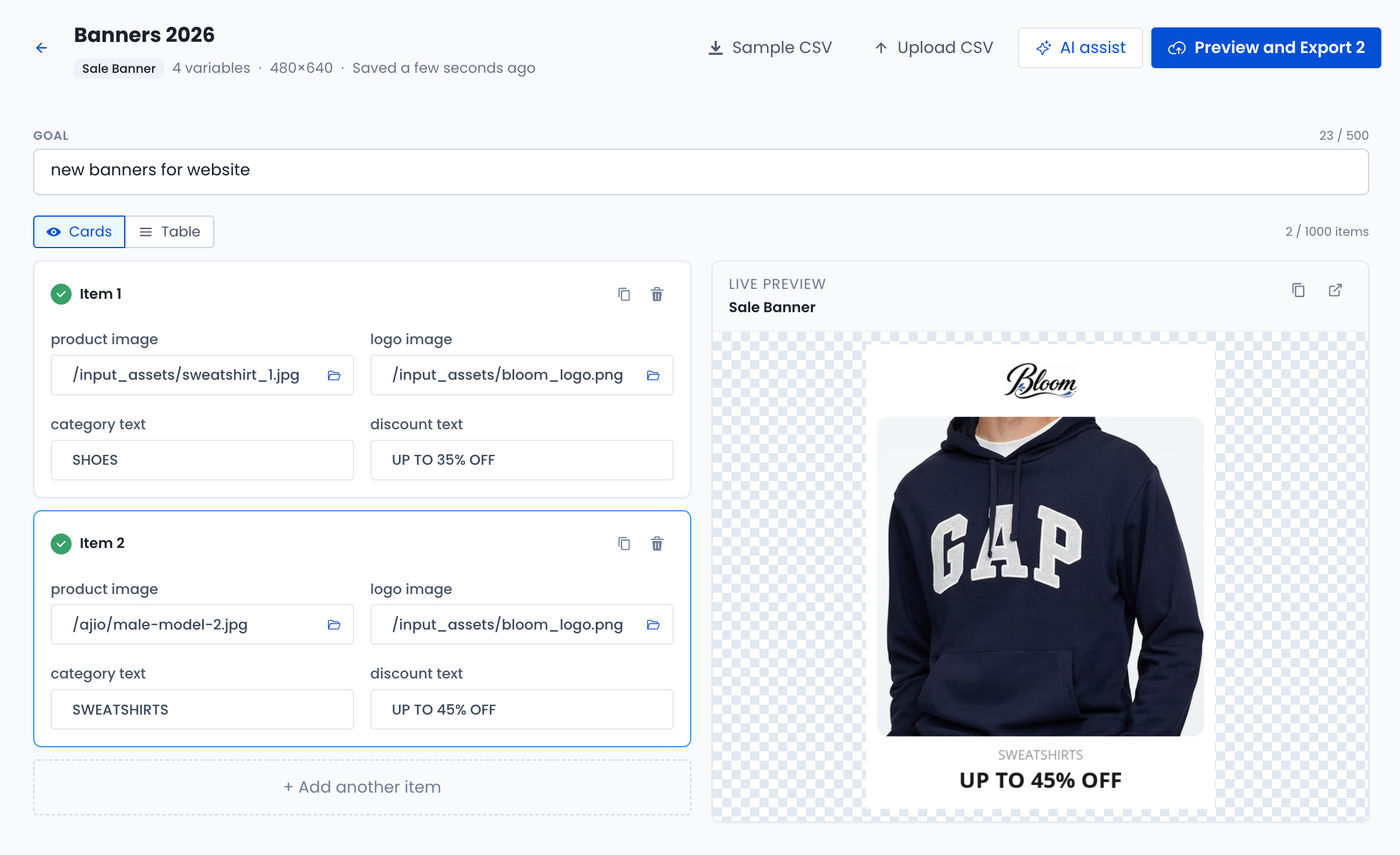Viewport: 1400px width, 855px height.
Task: Click Item 2 product image path field
Action: click(x=202, y=624)
